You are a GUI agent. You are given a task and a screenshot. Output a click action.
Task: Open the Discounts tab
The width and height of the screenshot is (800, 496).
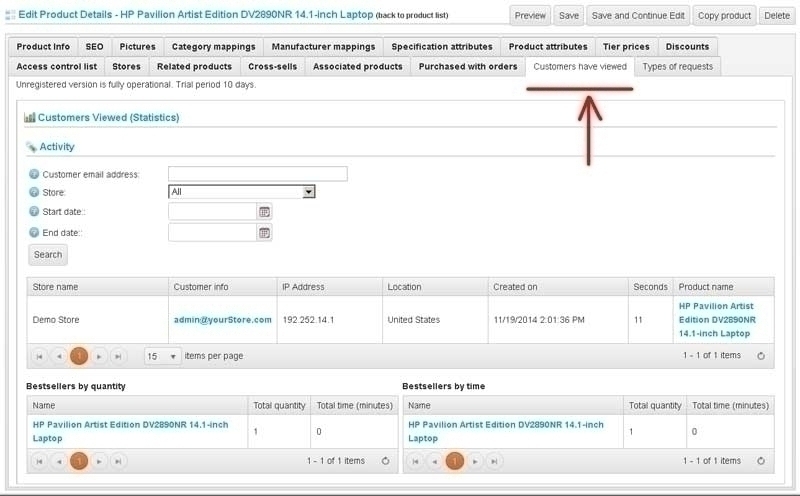(x=687, y=46)
